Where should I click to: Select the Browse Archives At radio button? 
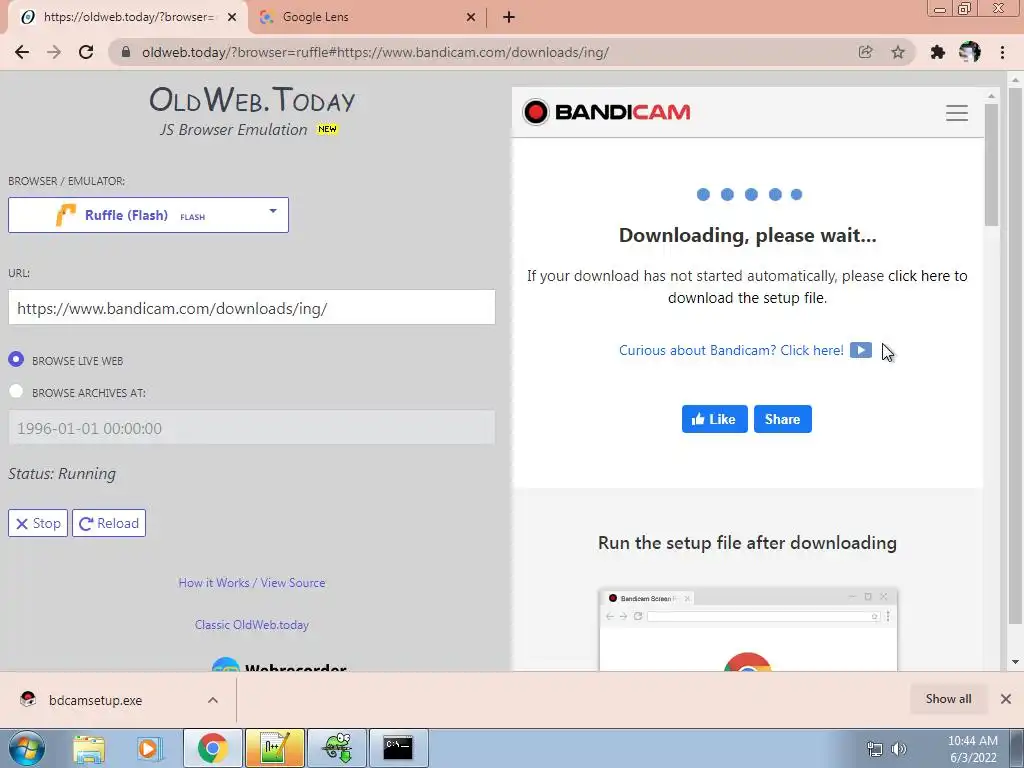click(x=16, y=391)
